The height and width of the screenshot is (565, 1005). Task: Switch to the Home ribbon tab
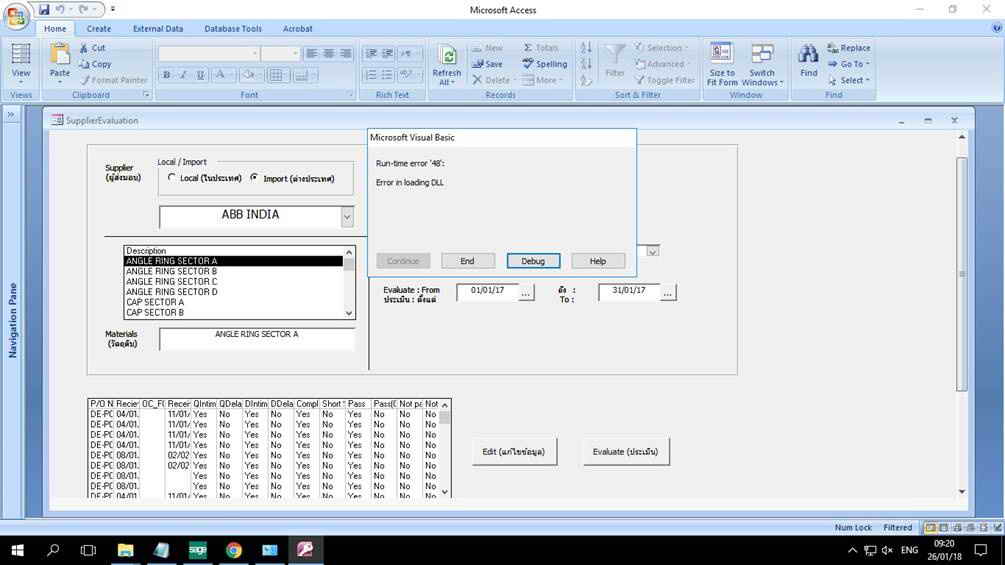coord(54,28)
